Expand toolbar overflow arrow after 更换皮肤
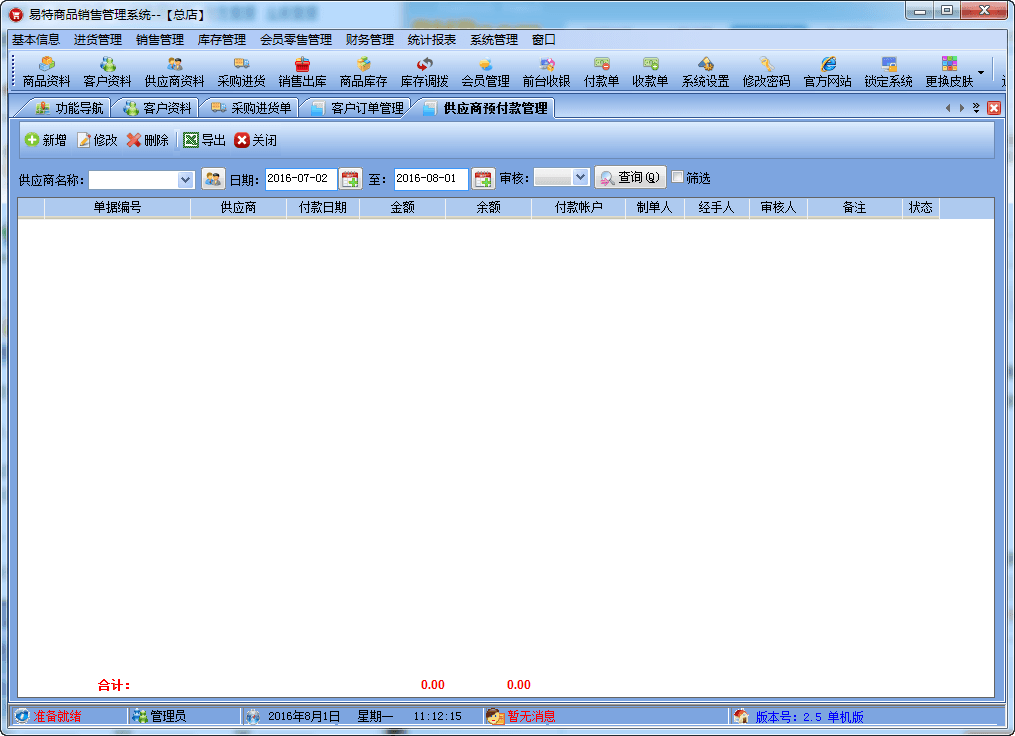Image resolution: width=1015 pixels, height=736 pixels. 981,72
